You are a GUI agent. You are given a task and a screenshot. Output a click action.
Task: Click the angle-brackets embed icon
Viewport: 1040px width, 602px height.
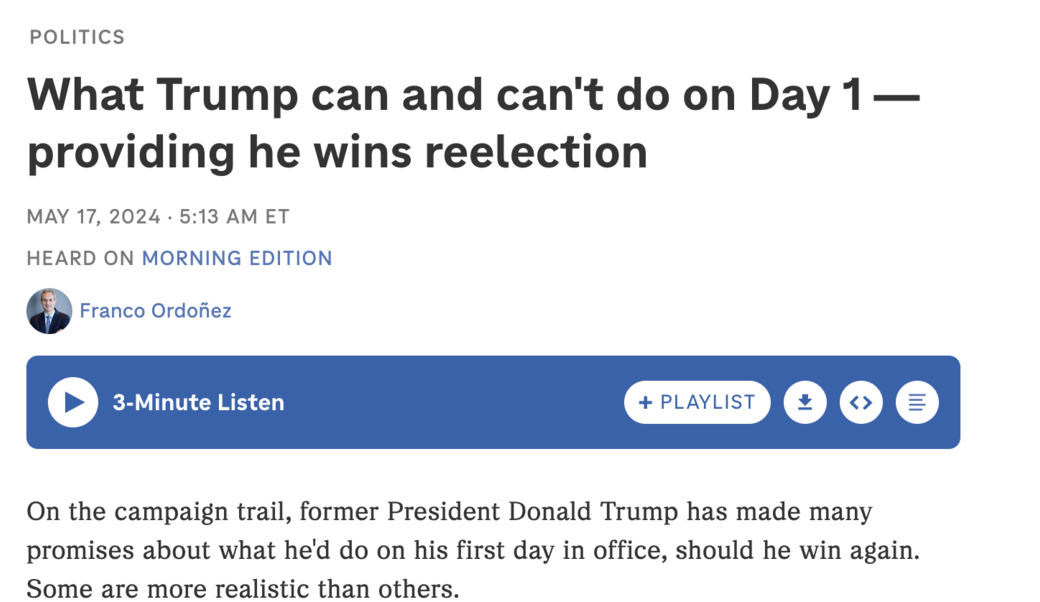pyautogui.click(x=861, y=402)
